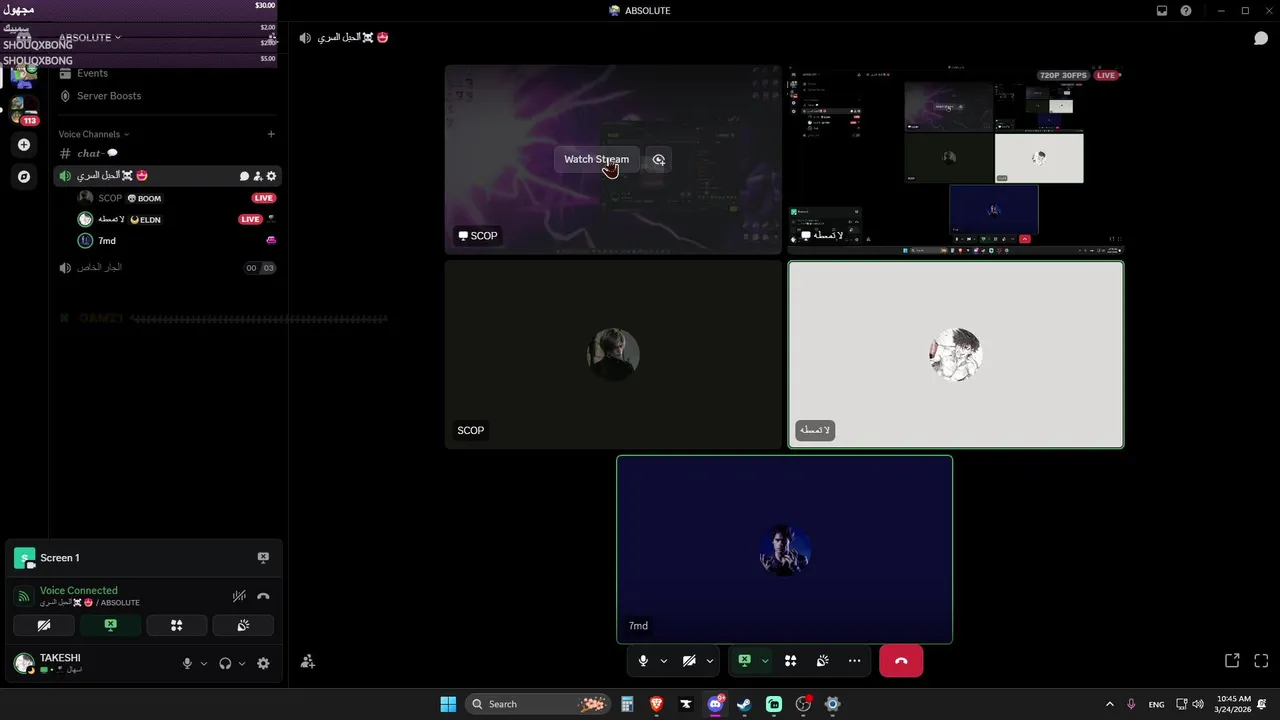
Task: Create an invite for the voice channel
Action: click(x=258, y=176)
